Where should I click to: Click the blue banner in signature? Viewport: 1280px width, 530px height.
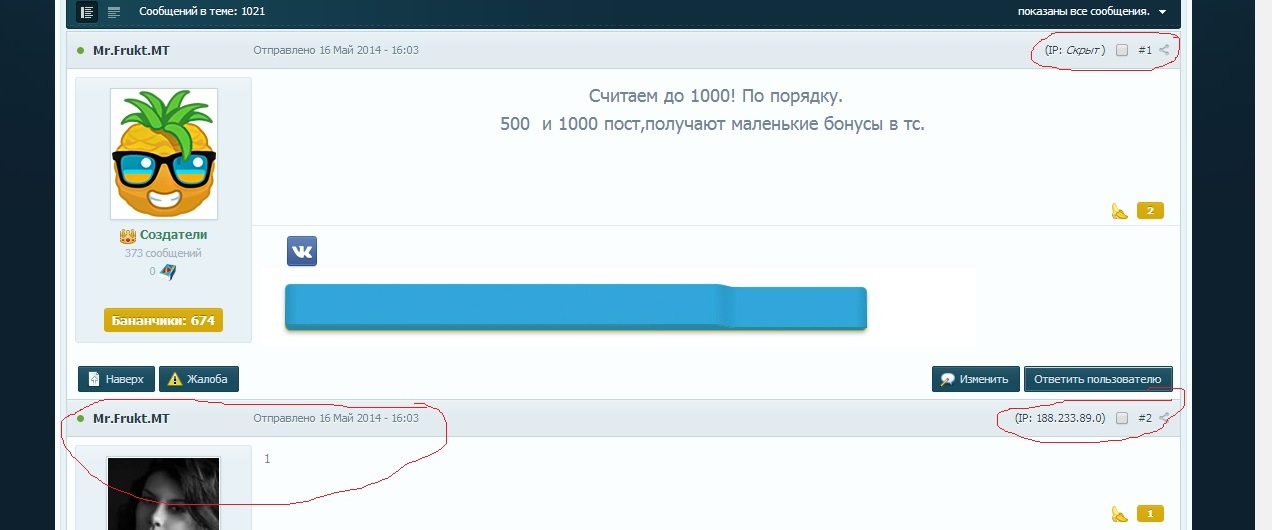pos(576,307)
